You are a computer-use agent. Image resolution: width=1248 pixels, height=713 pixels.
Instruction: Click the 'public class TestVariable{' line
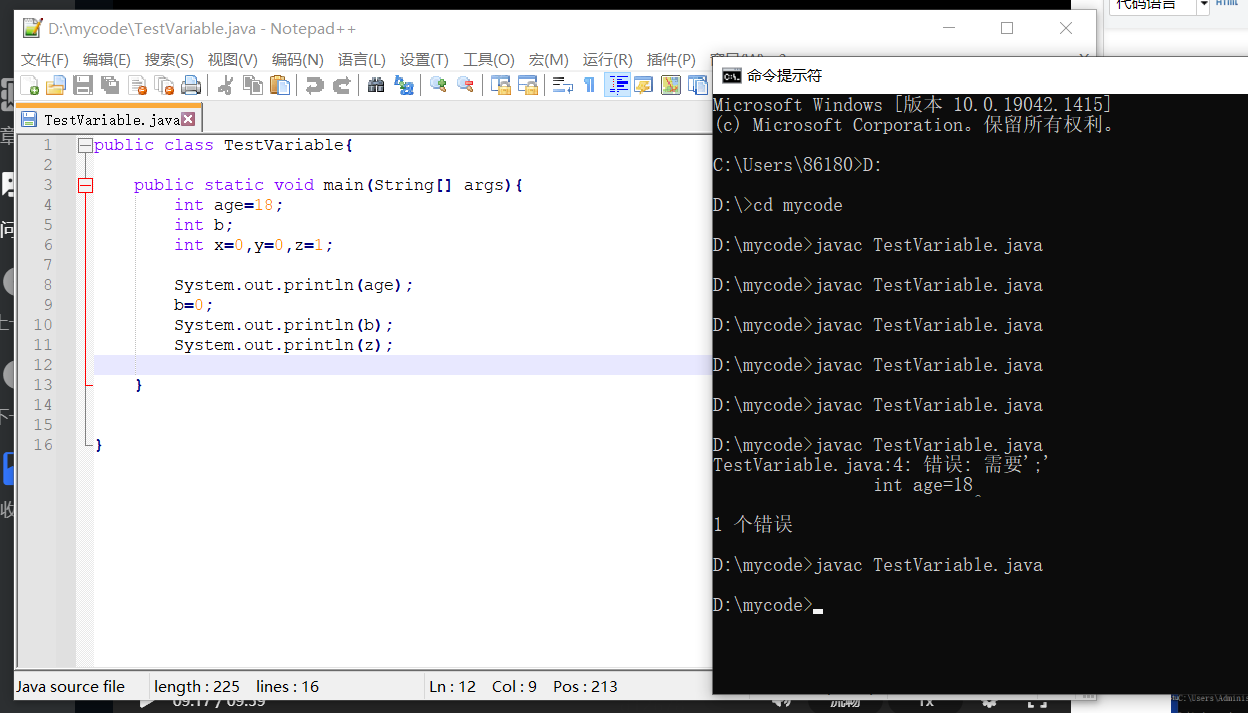224,145
